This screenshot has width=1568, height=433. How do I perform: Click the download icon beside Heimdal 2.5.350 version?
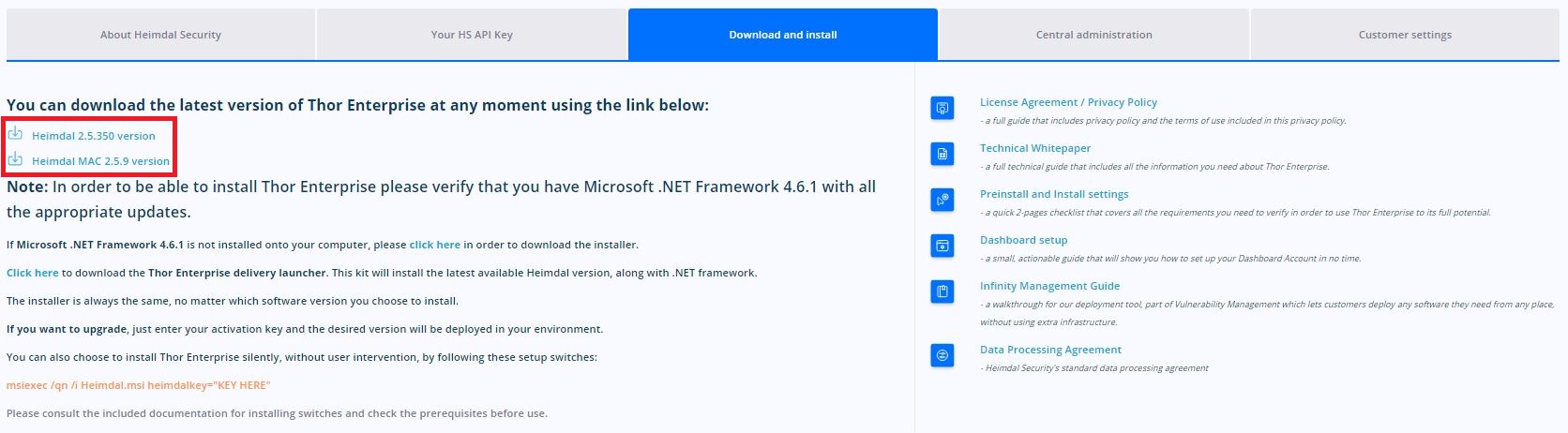coord(15,134)
